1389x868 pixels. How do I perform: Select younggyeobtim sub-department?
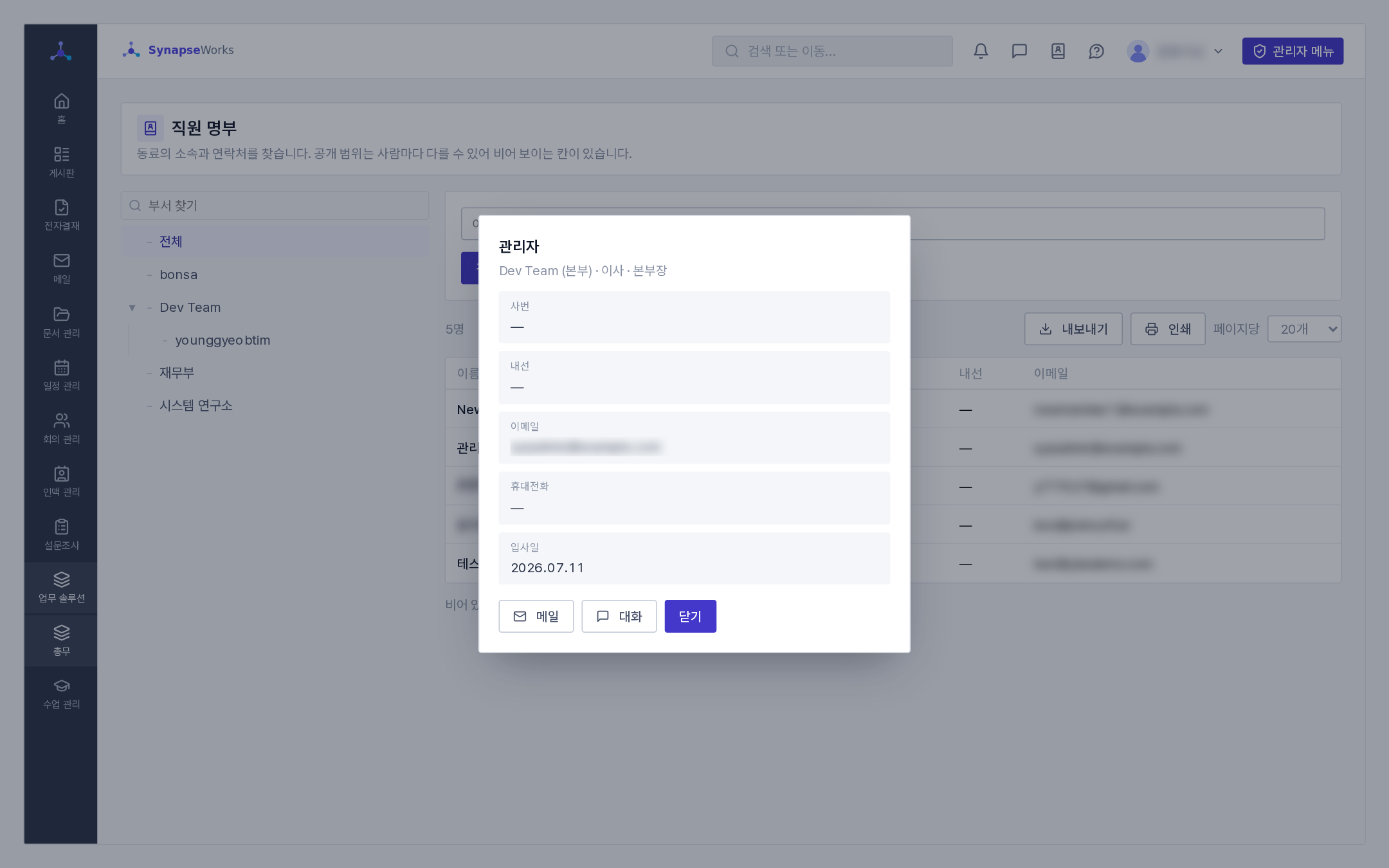(222, 340)
